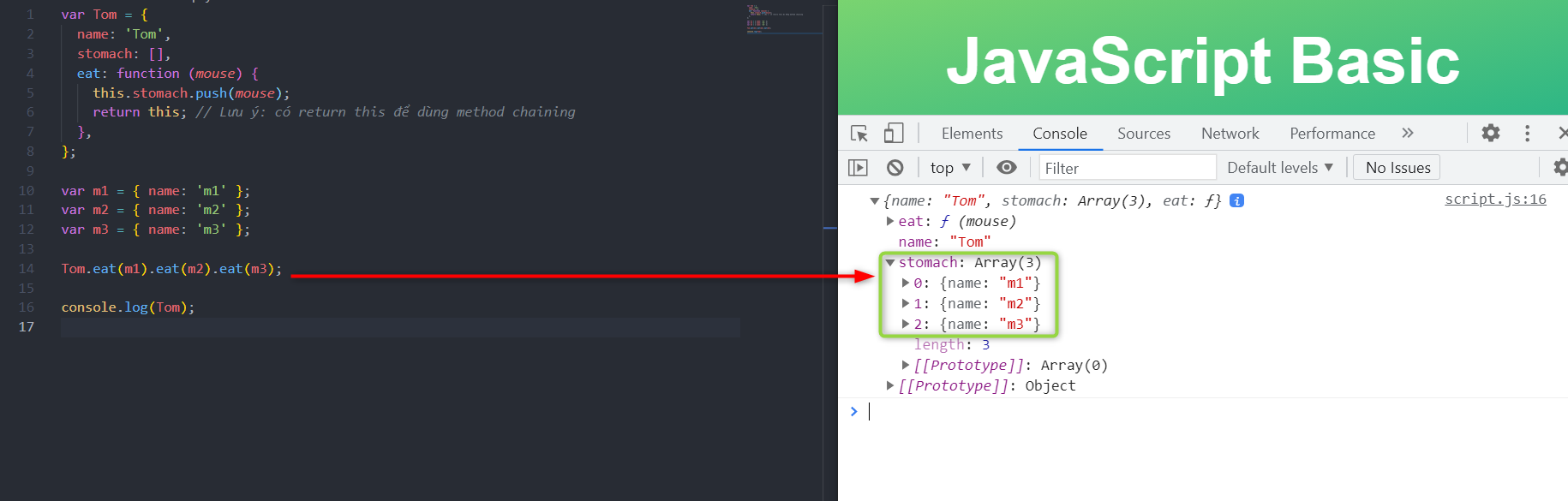Switch to the Network tab
Image resolution: width=1568 pixels, height=501 pixels.
[1230, 134]
